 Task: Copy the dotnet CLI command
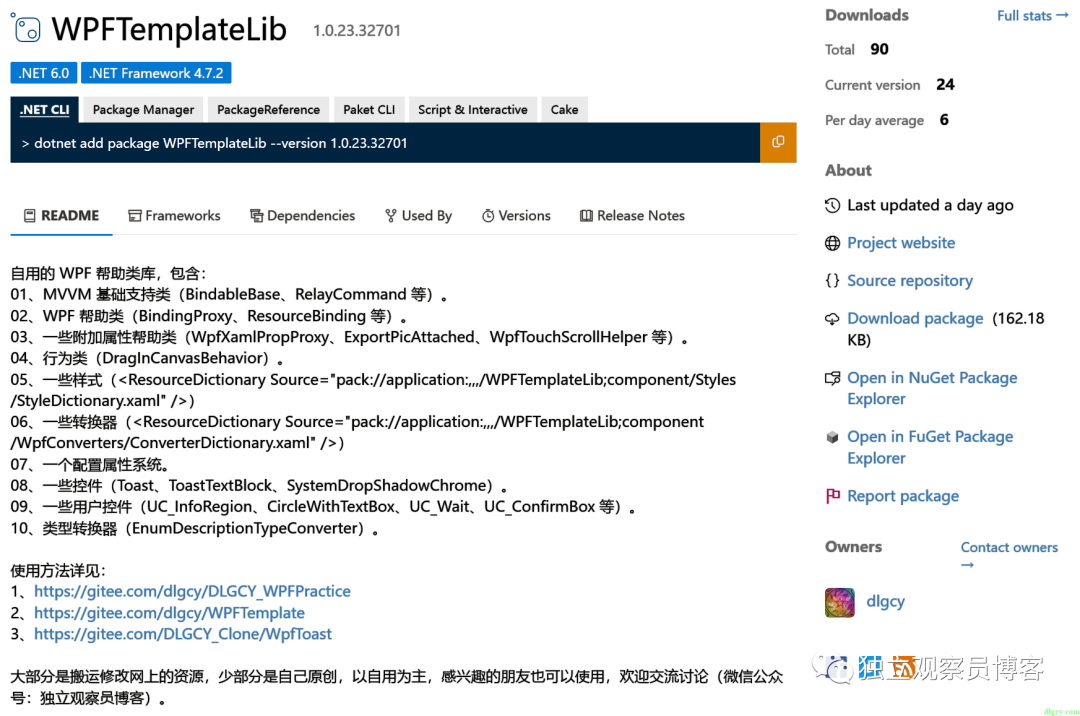coord(778,143)
